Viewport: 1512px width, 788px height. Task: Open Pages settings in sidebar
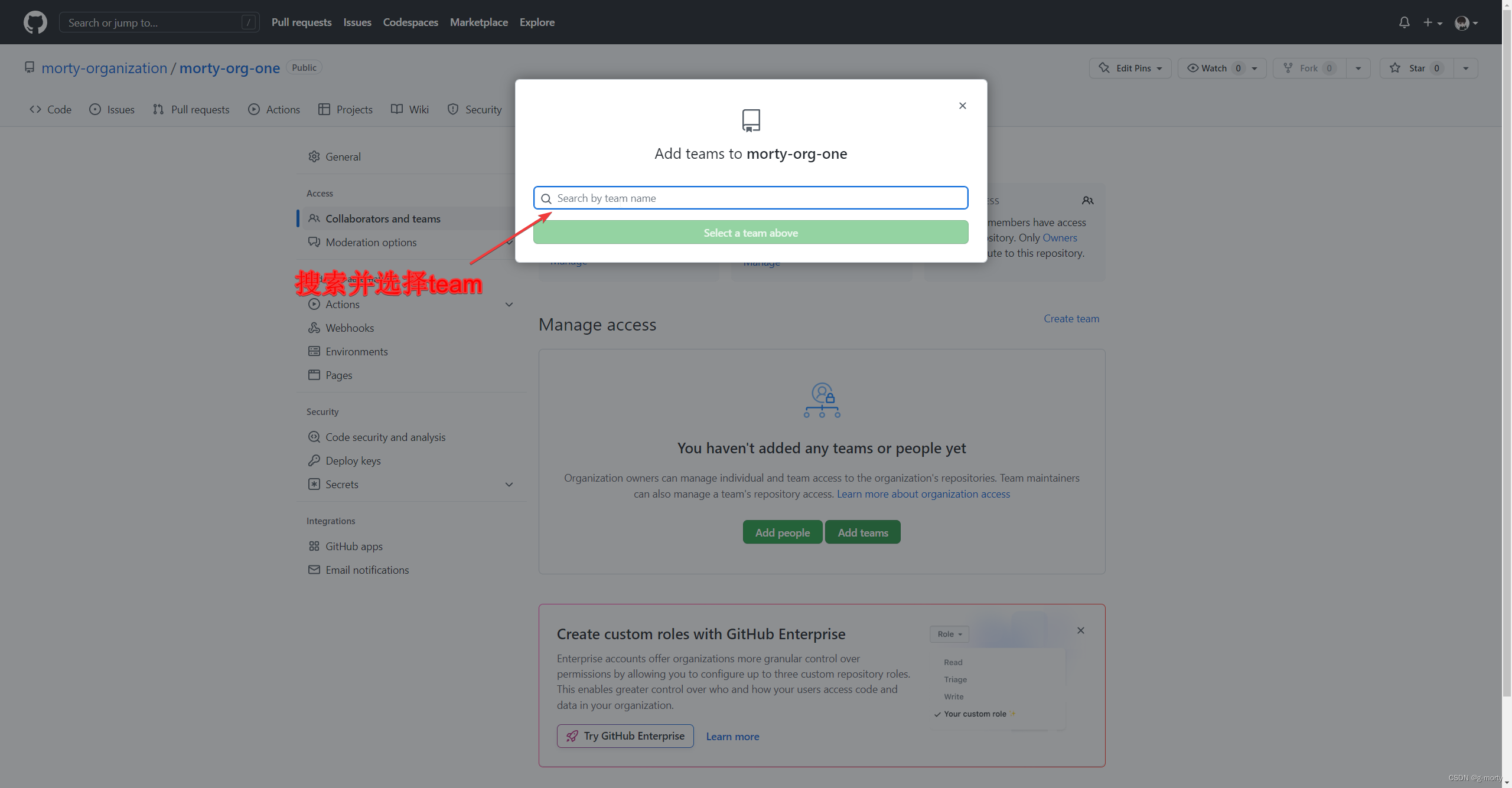pyautogui.click(x=339, y=375)
